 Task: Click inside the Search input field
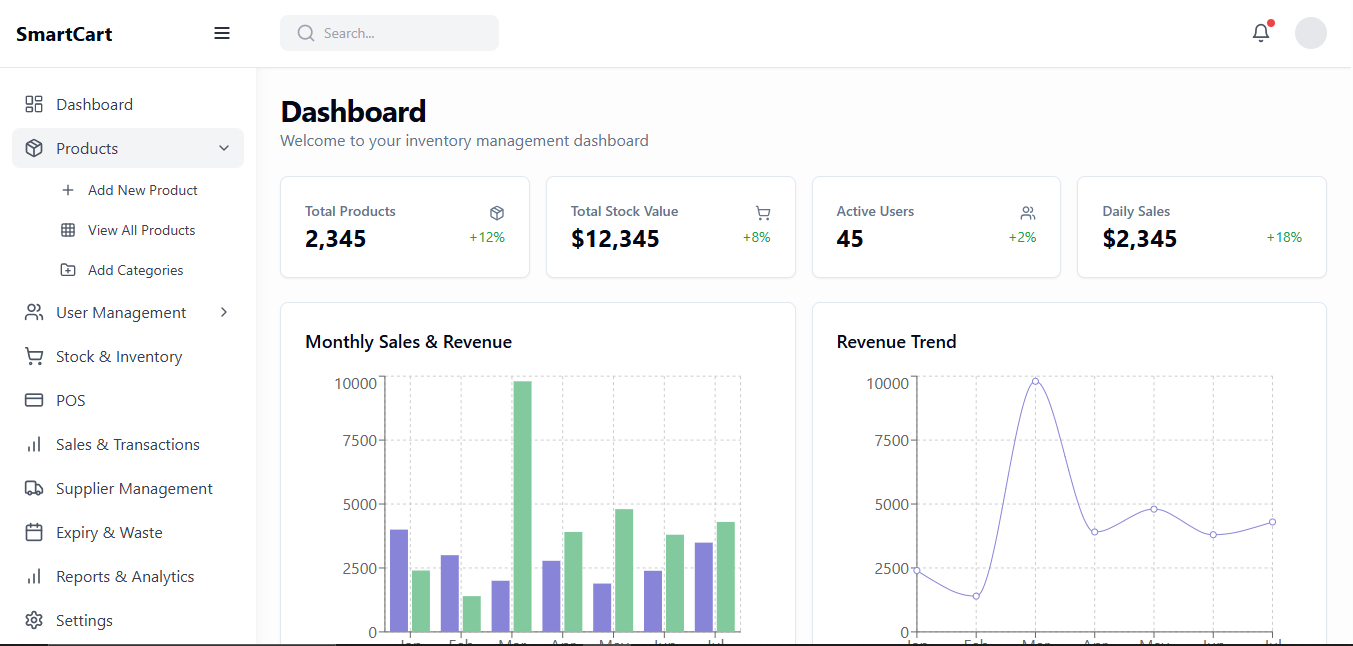400,33
